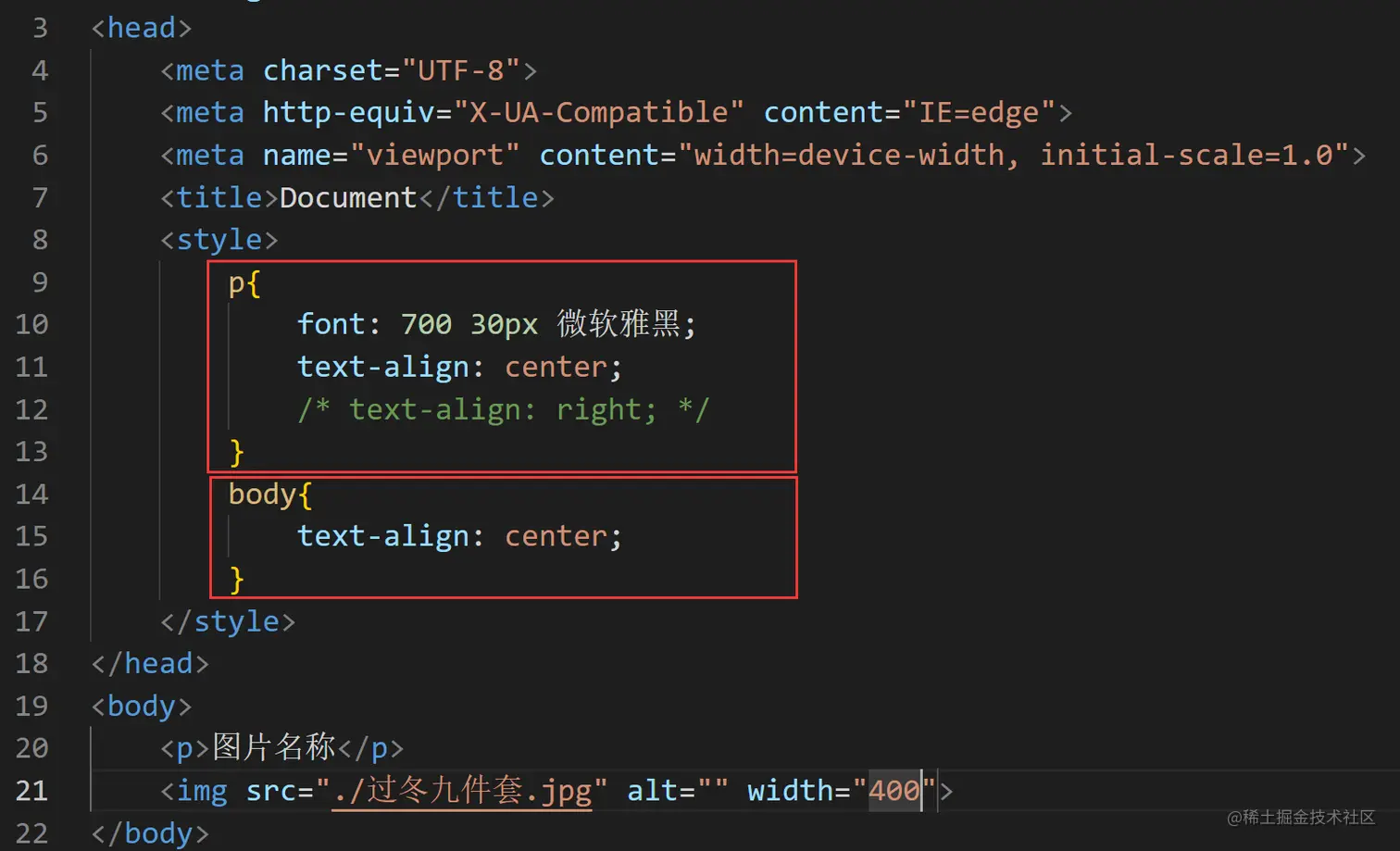Image resolution: width=1400 pixels, height=851 pixels.
Task: Click the 图片名称 paragraph text
Action: [274, 746]
